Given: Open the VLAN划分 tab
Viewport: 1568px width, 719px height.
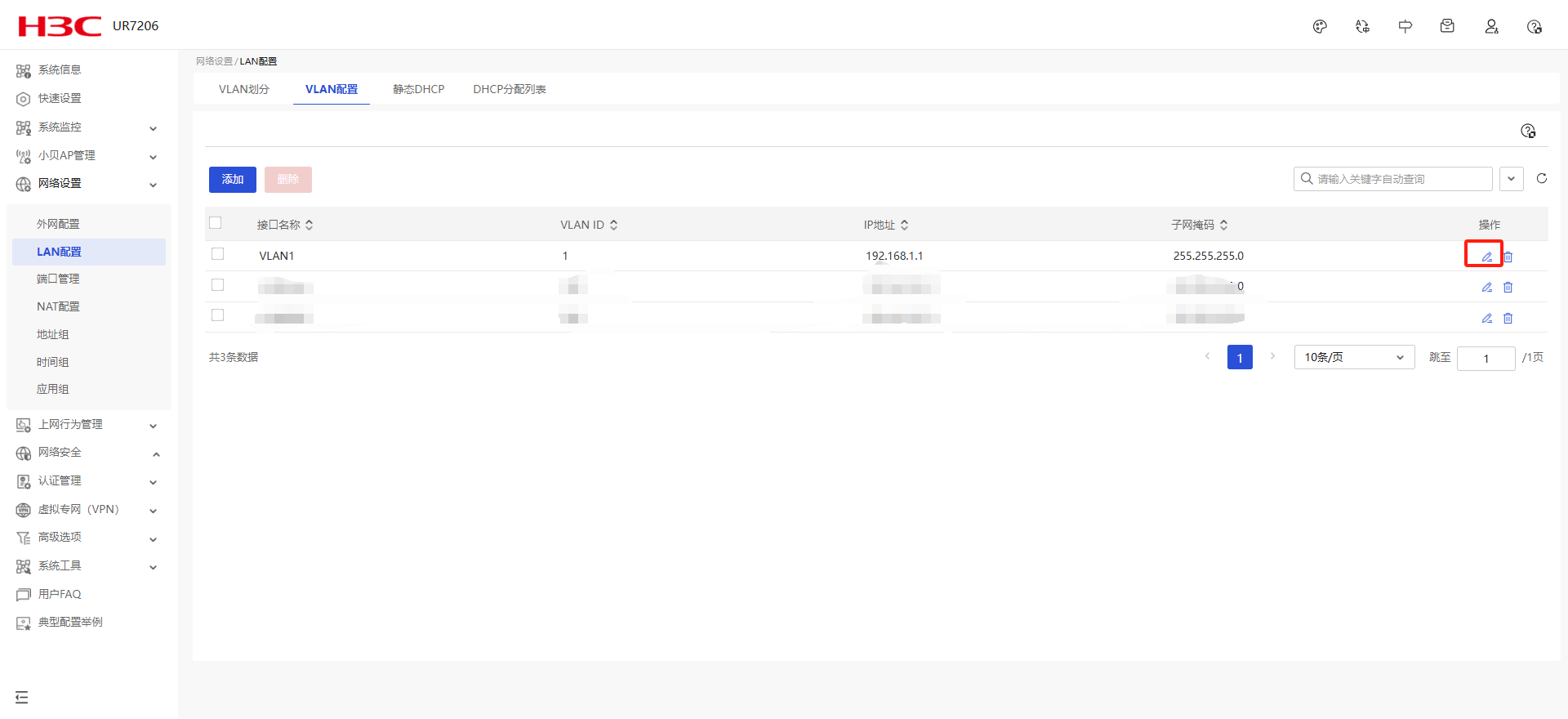Looking at the screenshot, I should tap(243, 89).
